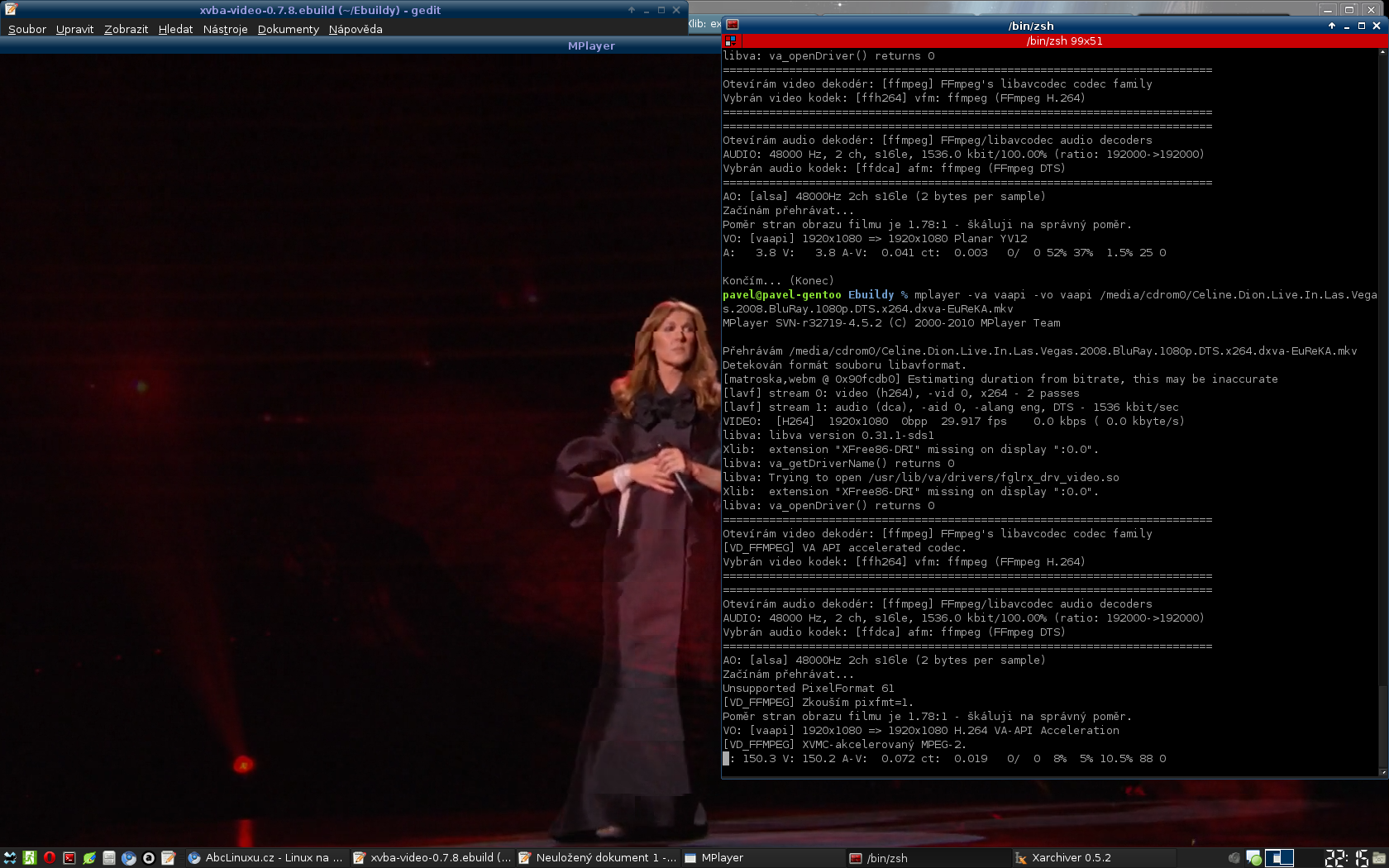1389x868 pixels.
Task: Click the terminal tab title /bin/zsh 99x51
Action: [1064, 41]
